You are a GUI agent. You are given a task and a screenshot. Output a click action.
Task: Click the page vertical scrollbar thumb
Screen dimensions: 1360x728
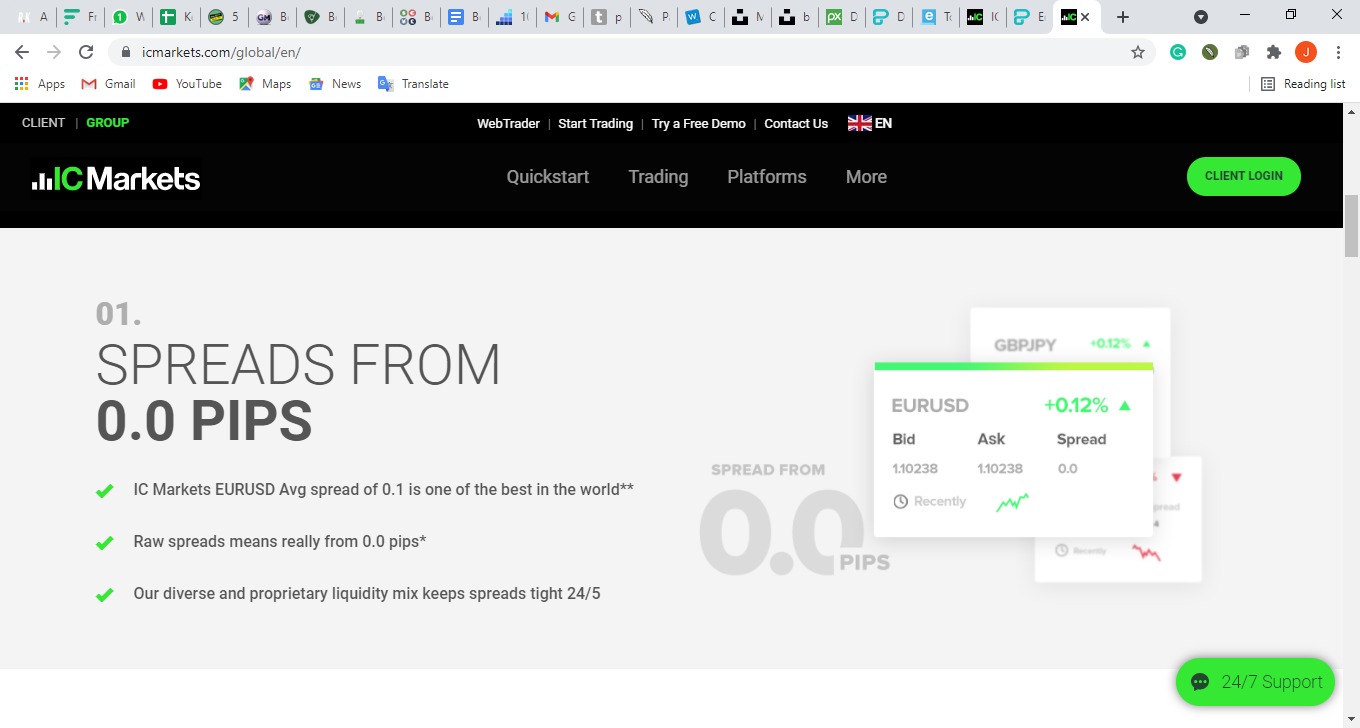coord(1351,226)
